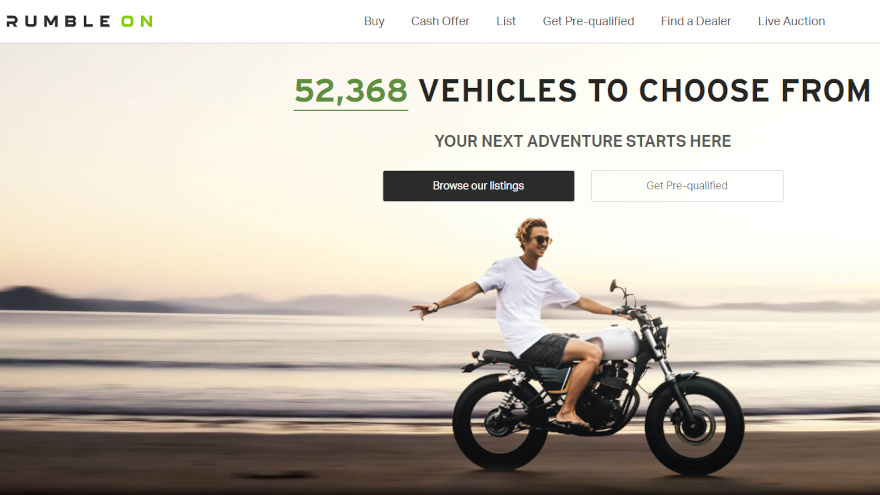Screen dimensions: 880x495
Task: Open Find a Dealer page
Action: (x=695, y=21)
